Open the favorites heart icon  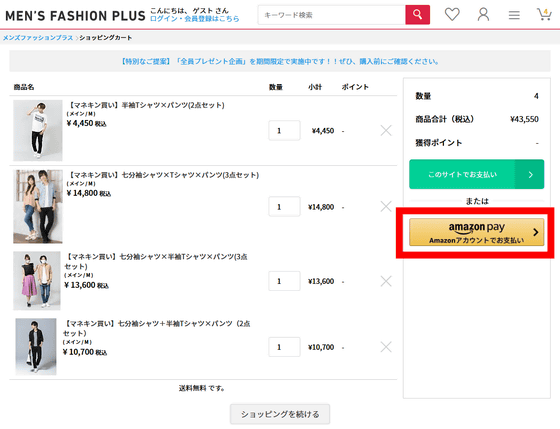tap(452, 15)
